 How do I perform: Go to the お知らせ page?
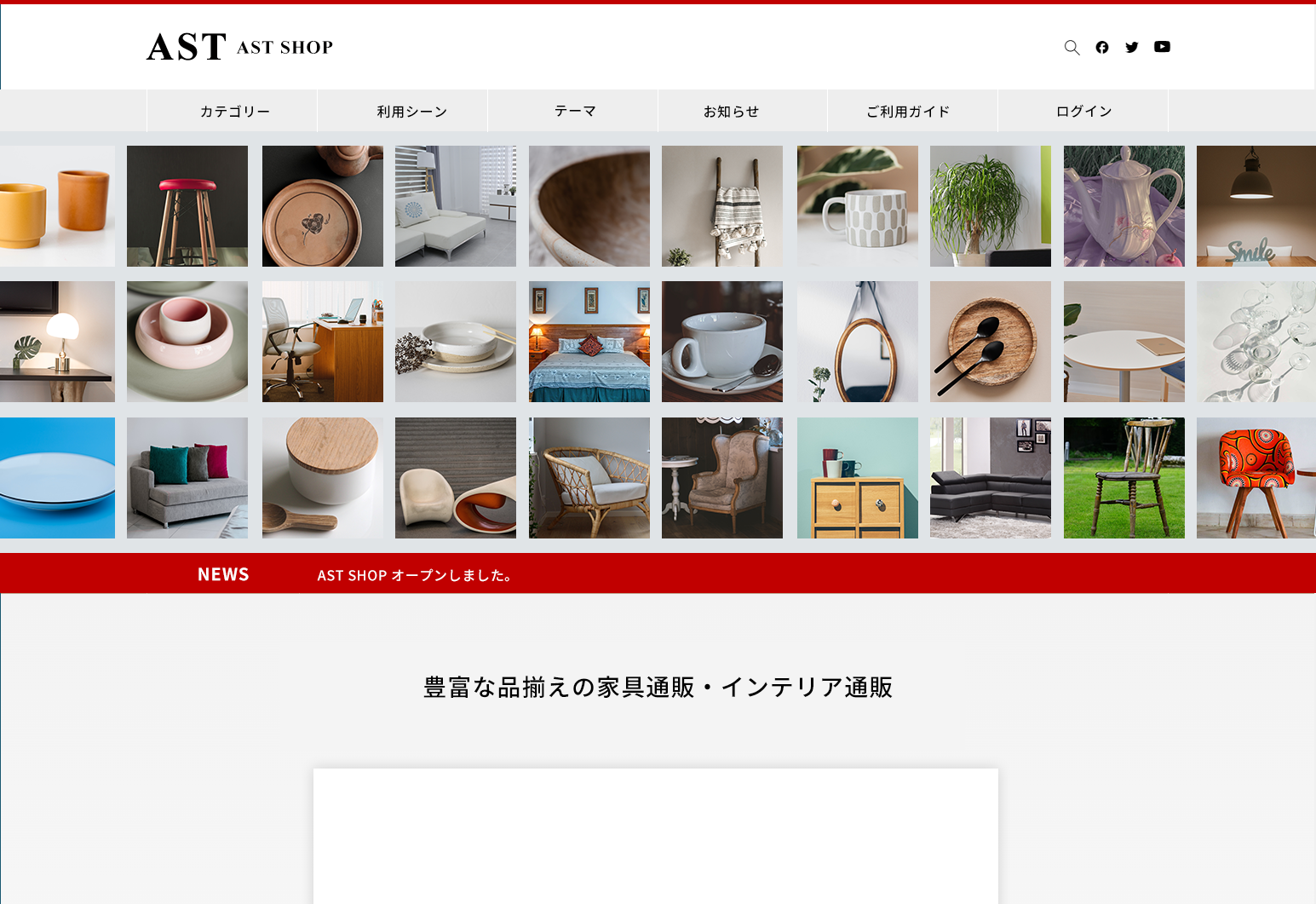pyautogui.click(x=731, y=112)
